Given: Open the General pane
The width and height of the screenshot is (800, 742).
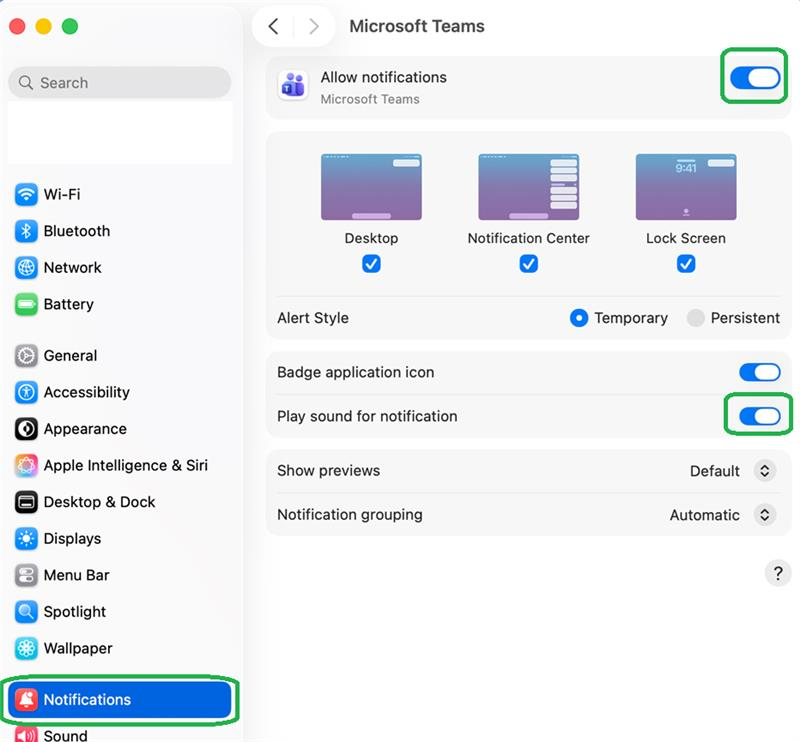Looking at the screenshot, I should [x=120, y=356].
